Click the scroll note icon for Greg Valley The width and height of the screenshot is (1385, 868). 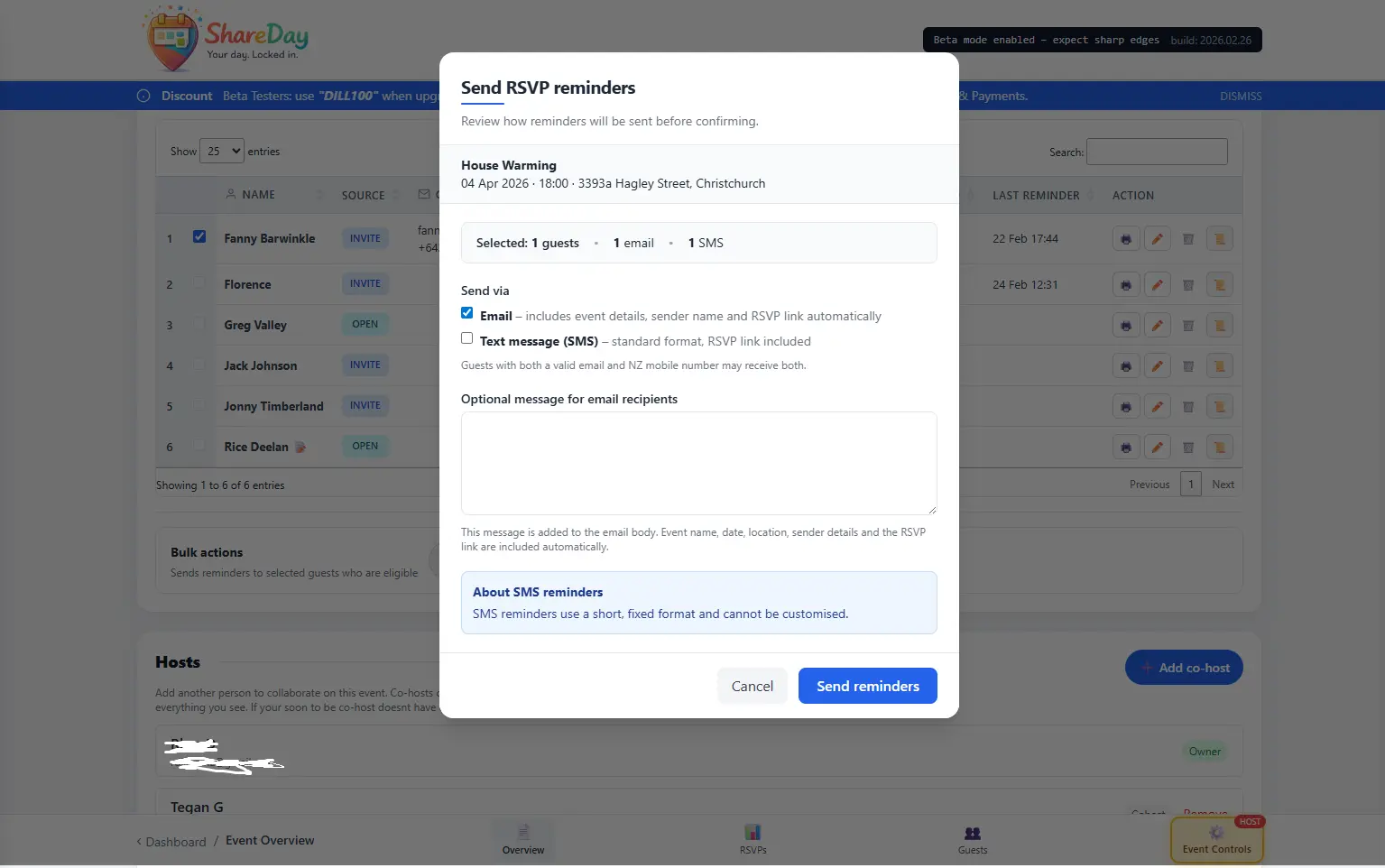[1220, 326]
